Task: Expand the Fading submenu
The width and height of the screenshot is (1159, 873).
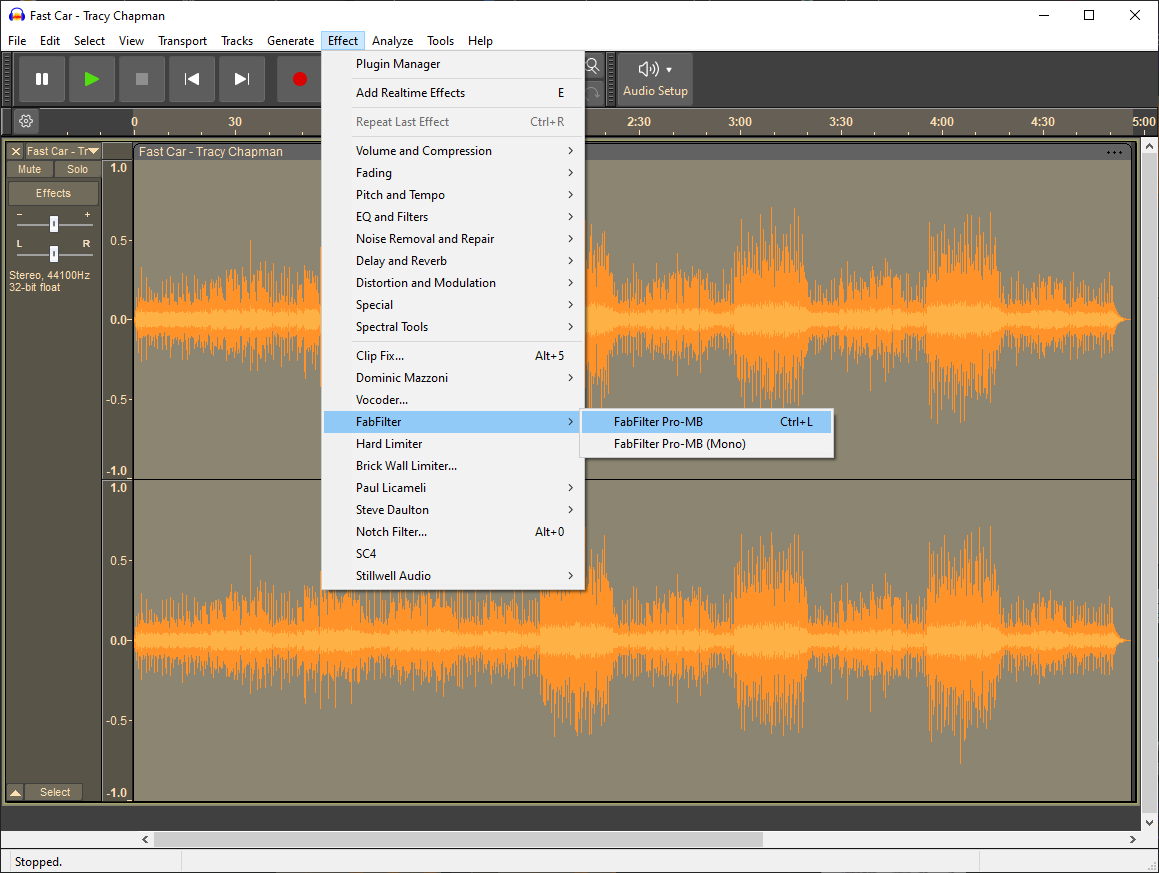Action: pos(454,172)
